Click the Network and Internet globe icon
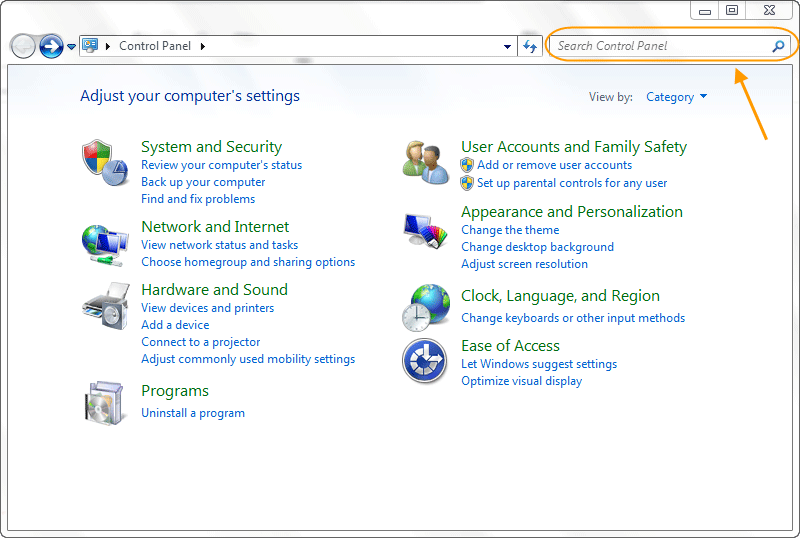Viewport: 800px width, 538px height. click(x=105, y=246)
